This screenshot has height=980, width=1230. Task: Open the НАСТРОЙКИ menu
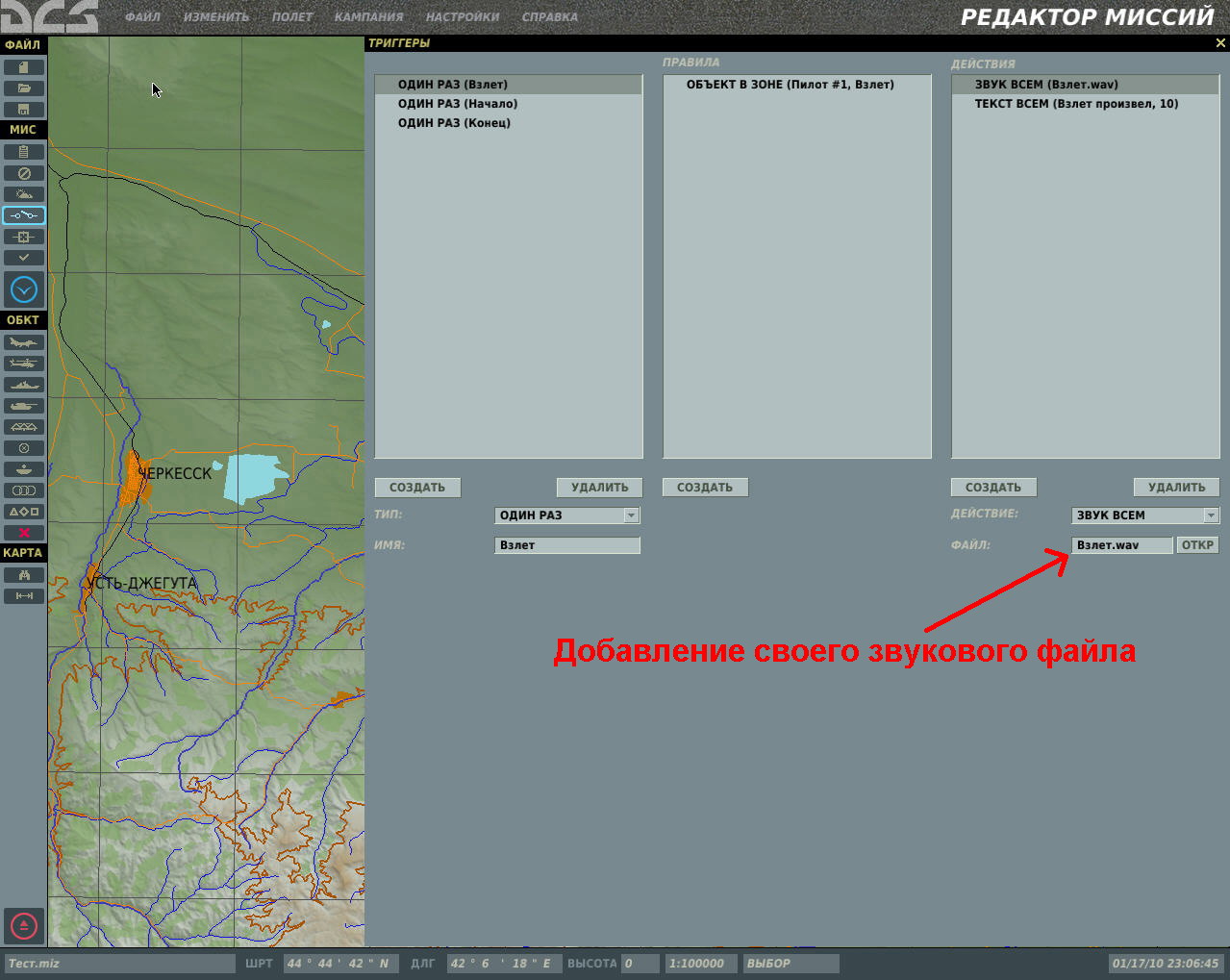click(x=463, y=17)
